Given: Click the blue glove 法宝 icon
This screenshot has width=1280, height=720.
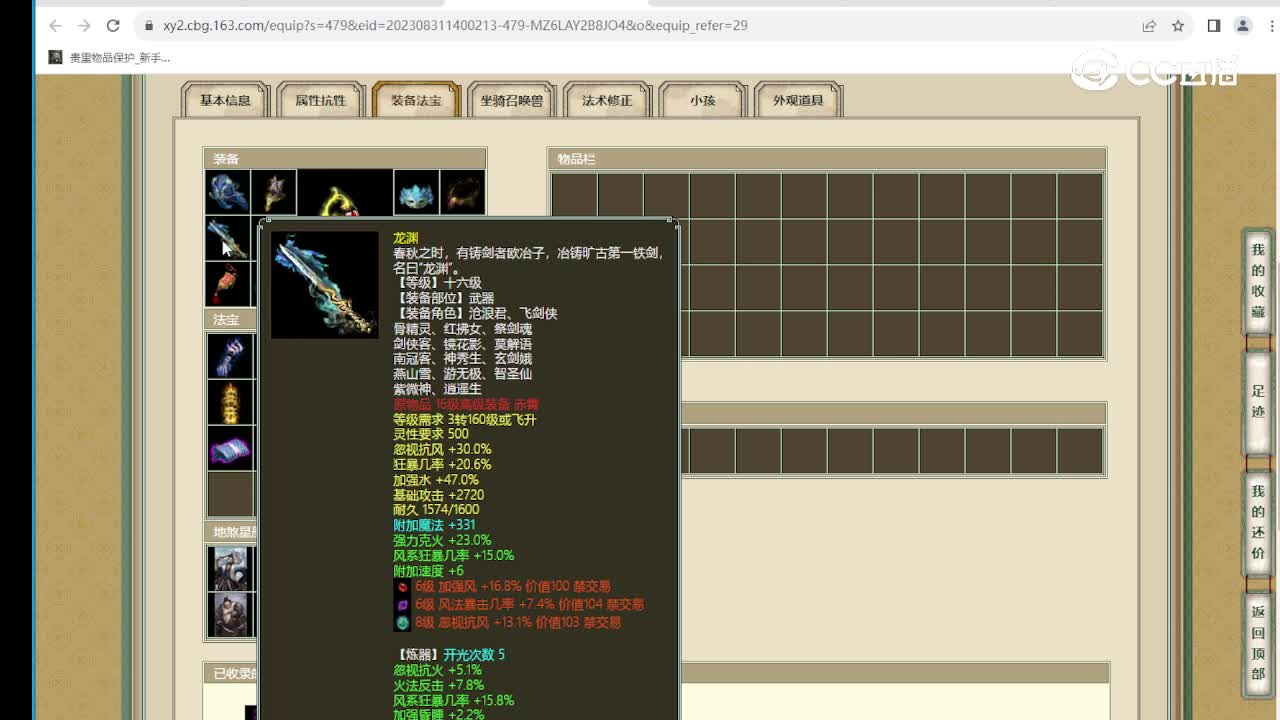Looking at the screenshot, I should point(230,356).
